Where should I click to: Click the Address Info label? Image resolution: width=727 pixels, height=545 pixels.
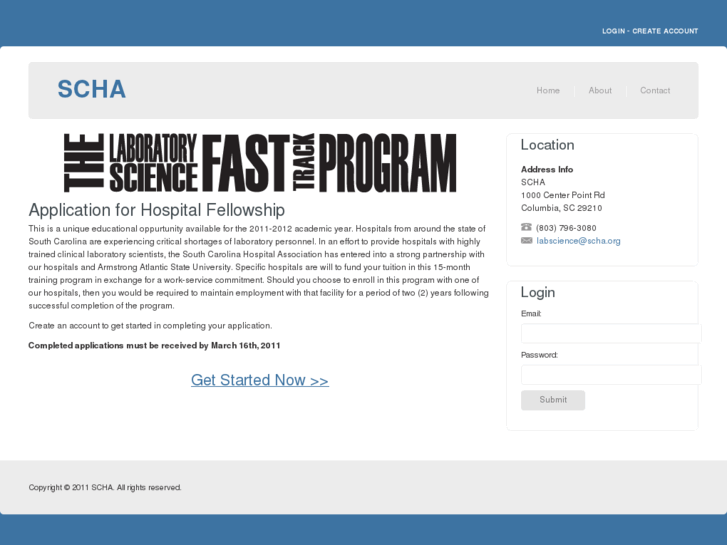[x=547, y=169]
